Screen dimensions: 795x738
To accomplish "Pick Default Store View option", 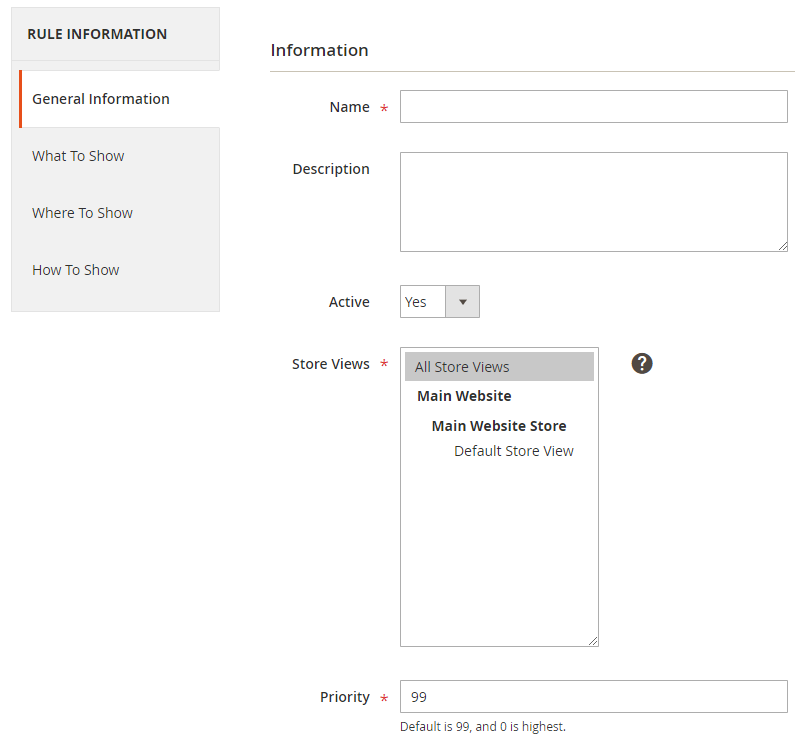I will coord(514,451).
